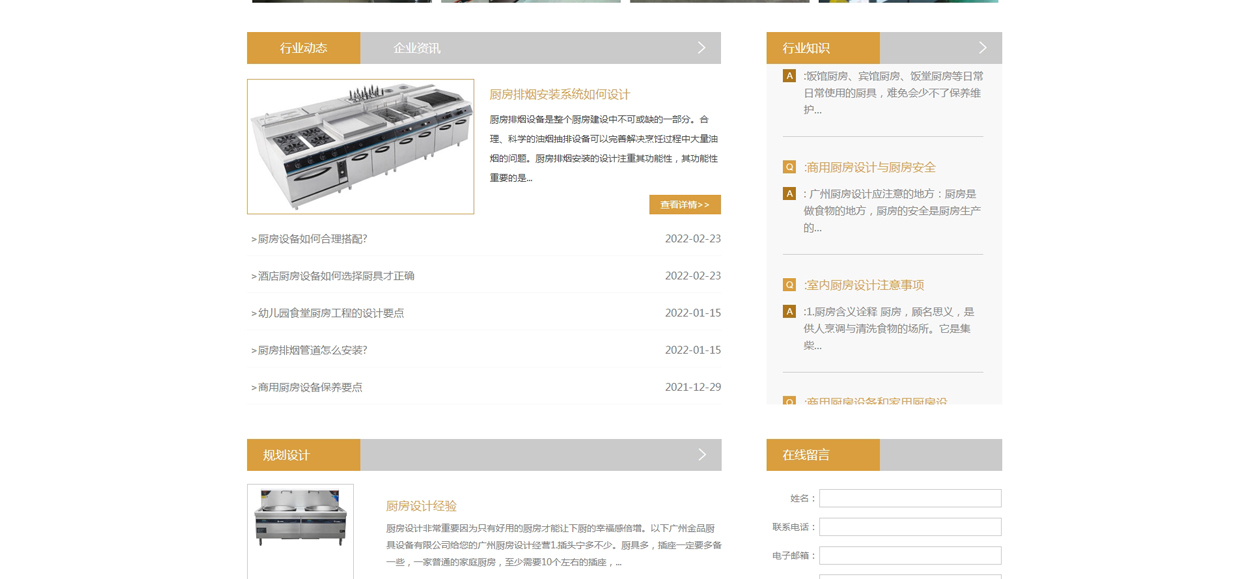This screenshot has width=1250, height=579.
Task: Open article 厨房排烟安装系统如何设计
Action: tap(560, 94)
